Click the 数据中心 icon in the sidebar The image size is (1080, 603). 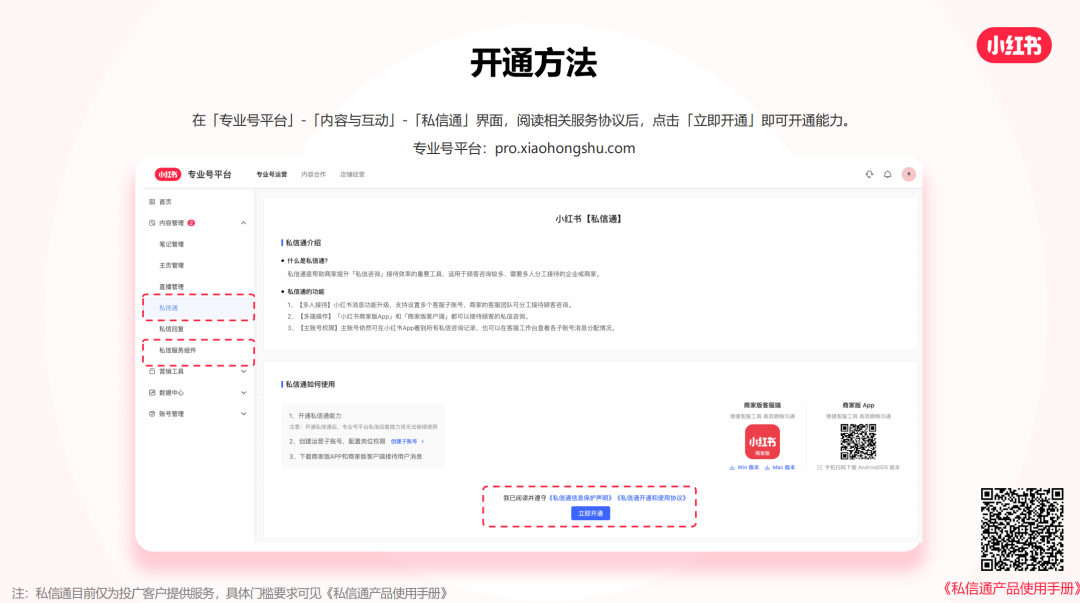153,392
